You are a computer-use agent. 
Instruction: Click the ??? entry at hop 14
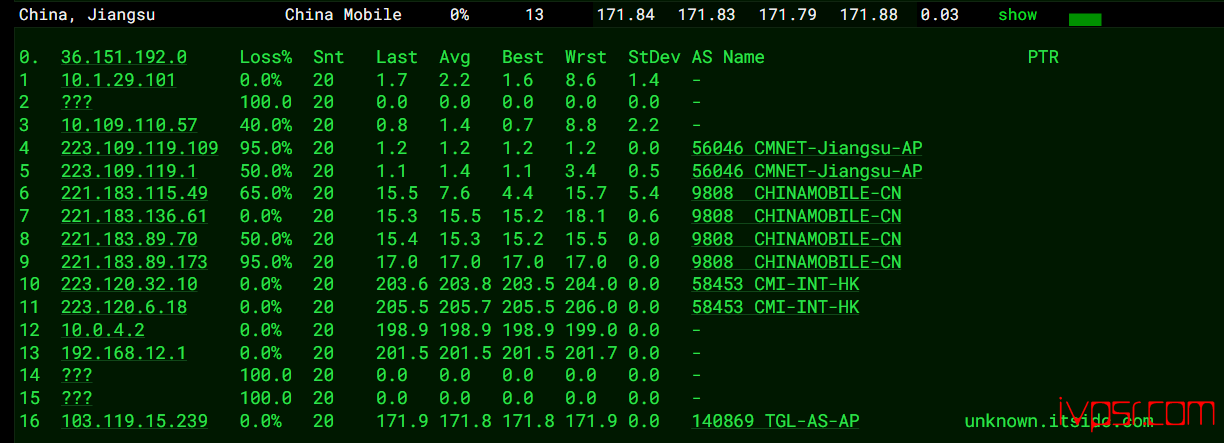click(x=77, y=375)
